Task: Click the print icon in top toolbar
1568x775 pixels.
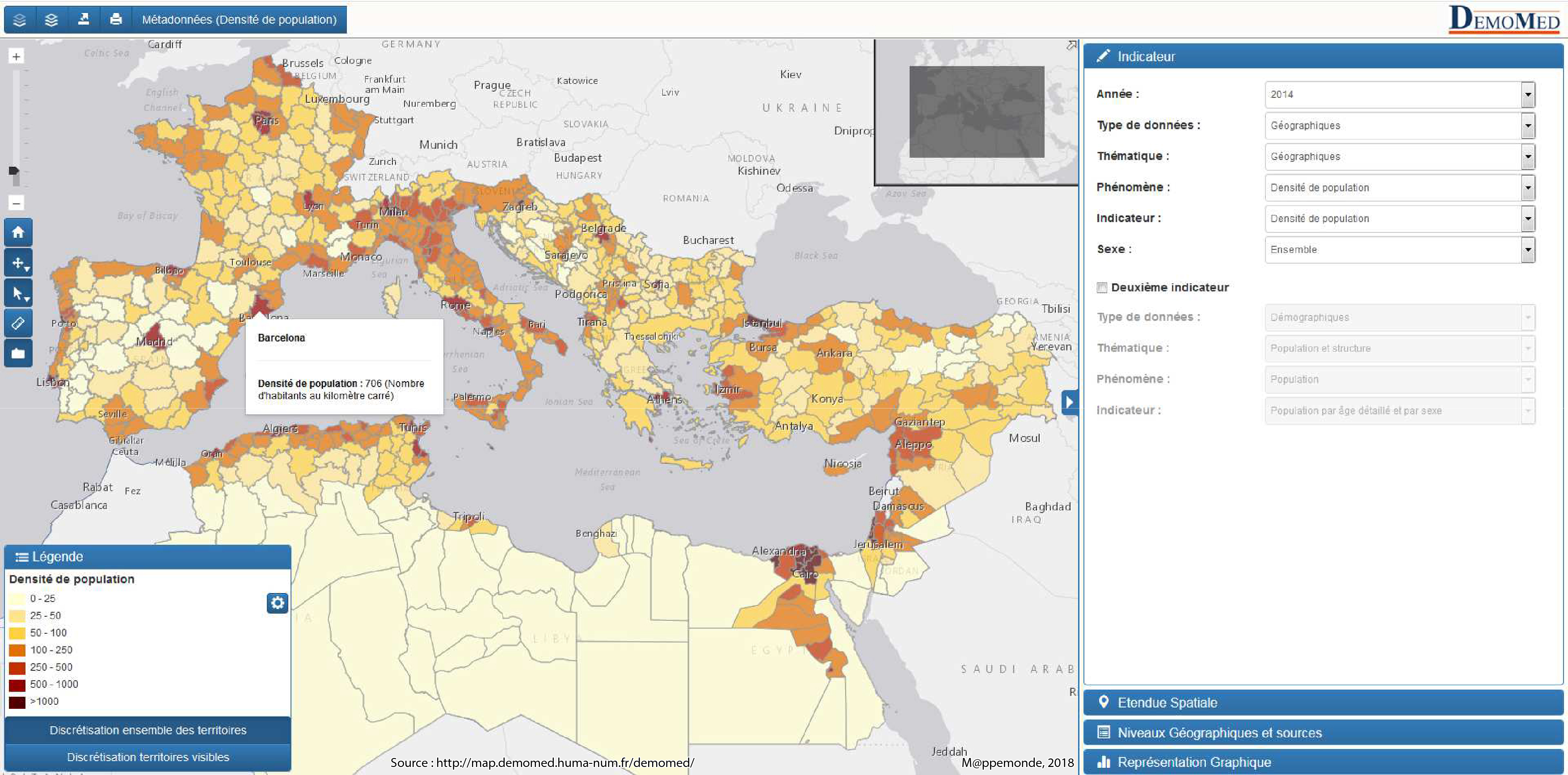Action: 116,20
